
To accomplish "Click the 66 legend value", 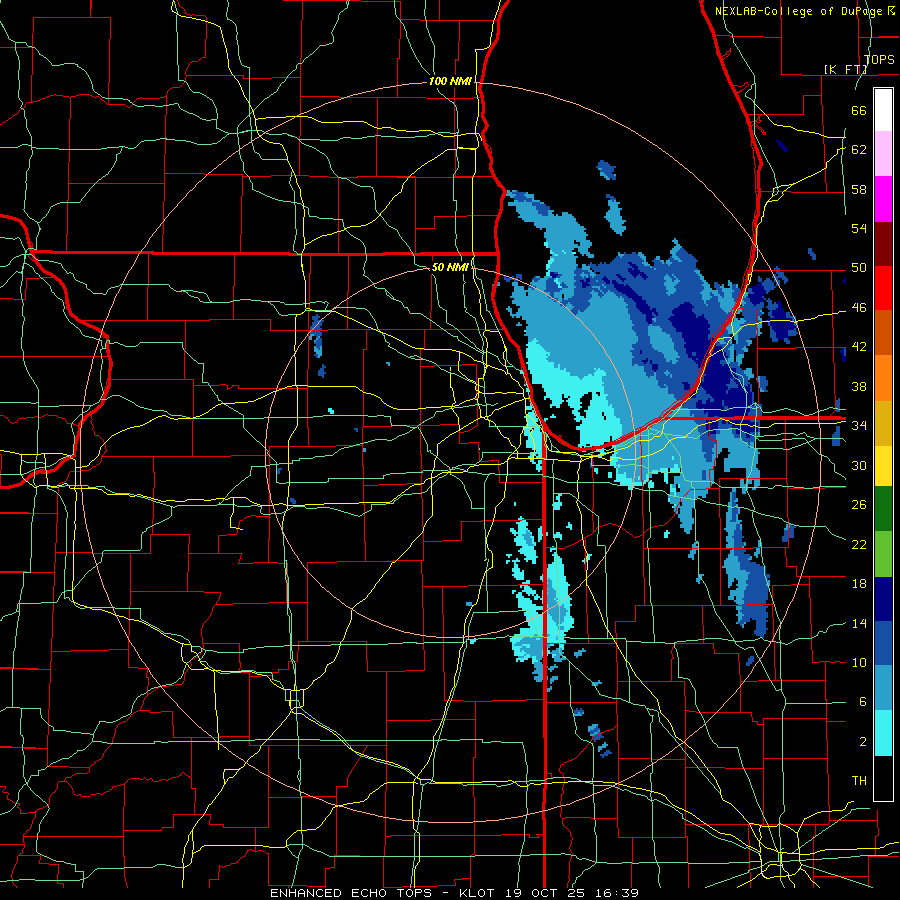I will (859, 110).
